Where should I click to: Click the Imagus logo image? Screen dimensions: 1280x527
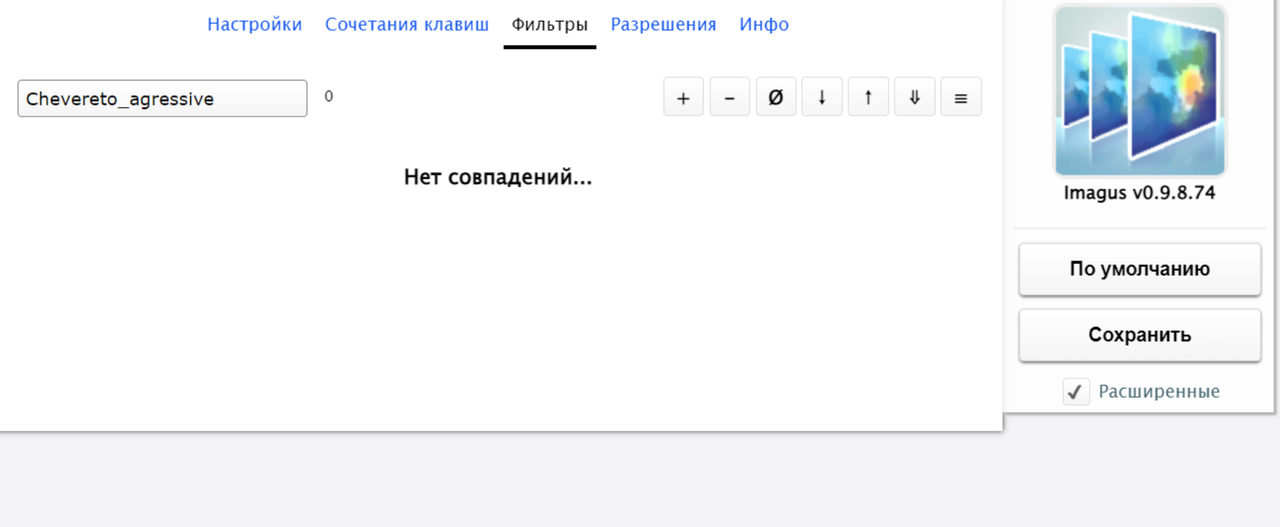(x=1140, y=90)
